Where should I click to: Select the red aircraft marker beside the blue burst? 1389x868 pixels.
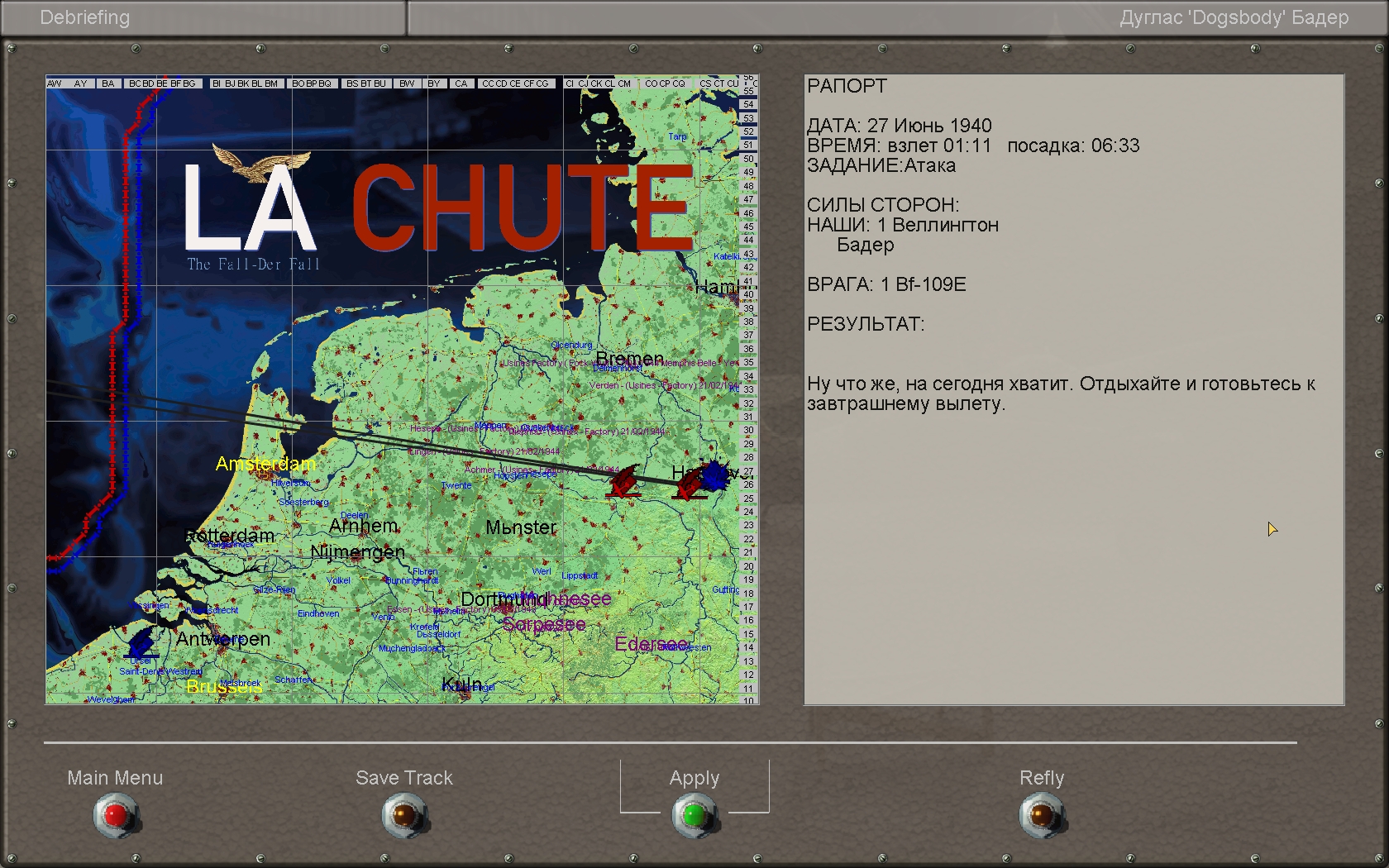688,485
